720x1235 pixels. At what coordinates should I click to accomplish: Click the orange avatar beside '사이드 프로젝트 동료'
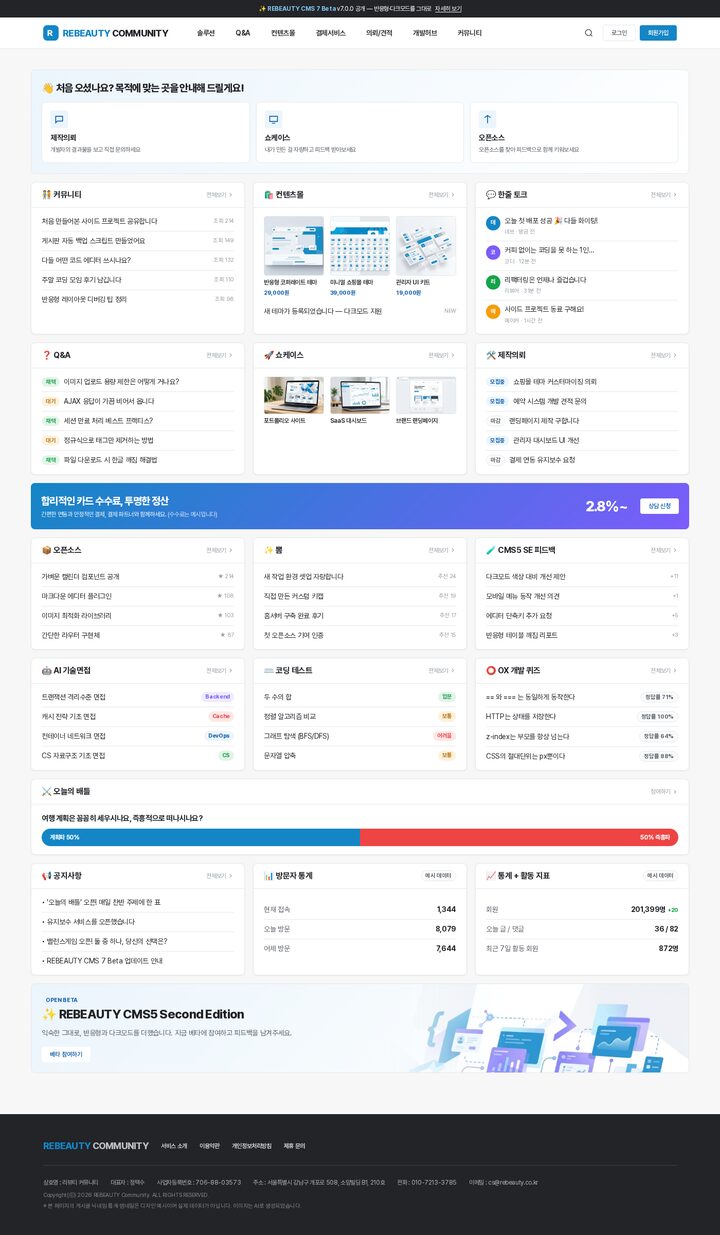pos(492,311)
